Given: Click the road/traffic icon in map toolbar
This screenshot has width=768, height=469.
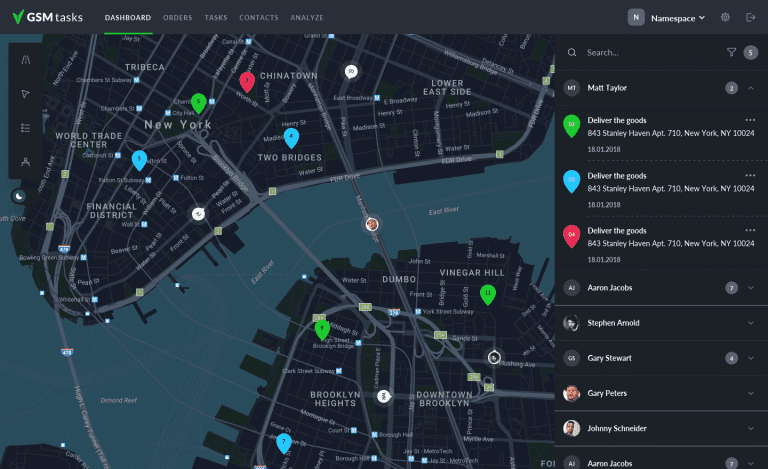Looking at the screenshot, I should click(25, 60).
